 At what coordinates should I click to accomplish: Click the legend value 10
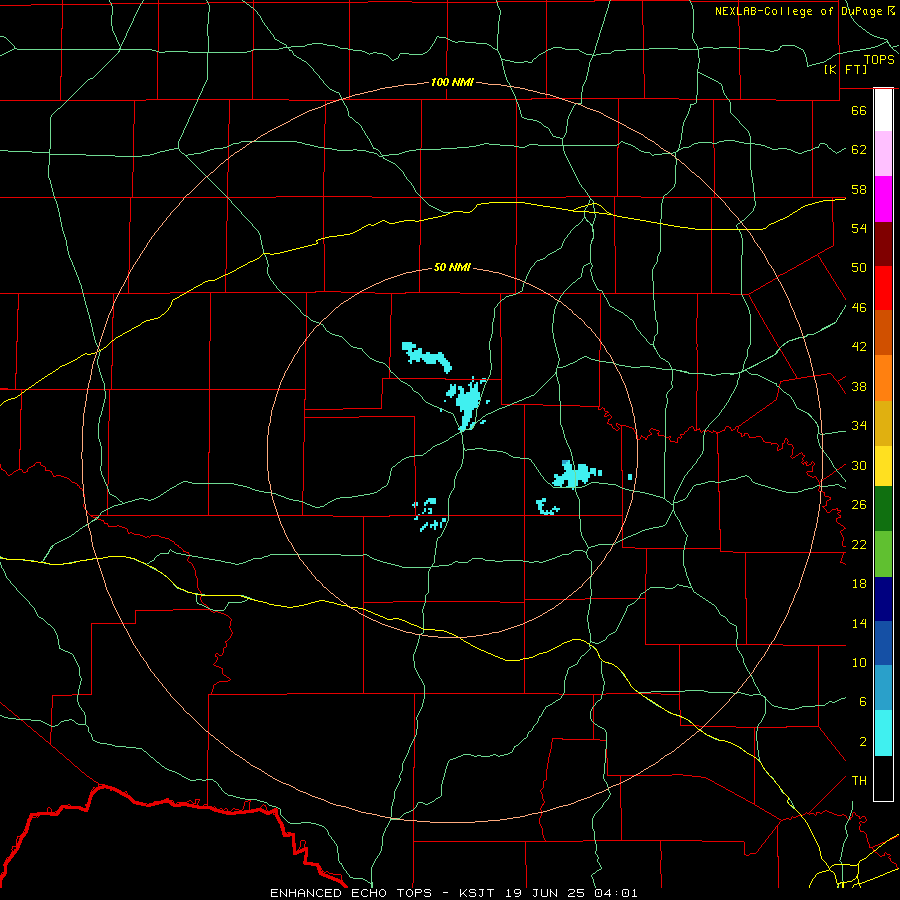coord(859,663)
